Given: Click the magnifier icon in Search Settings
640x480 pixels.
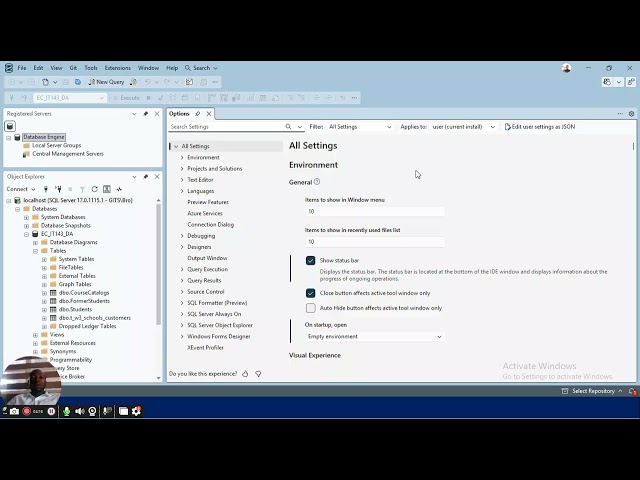Looking at the screenshot, I should pyautogui.click(x=288, y=127).
